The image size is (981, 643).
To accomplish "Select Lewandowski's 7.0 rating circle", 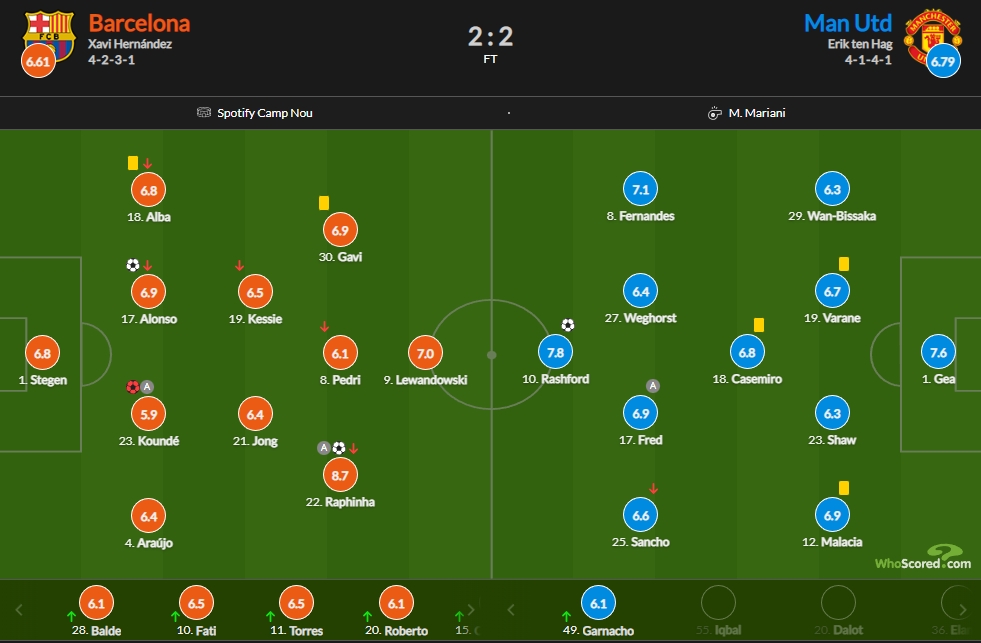I will click(x=425, y=353).
